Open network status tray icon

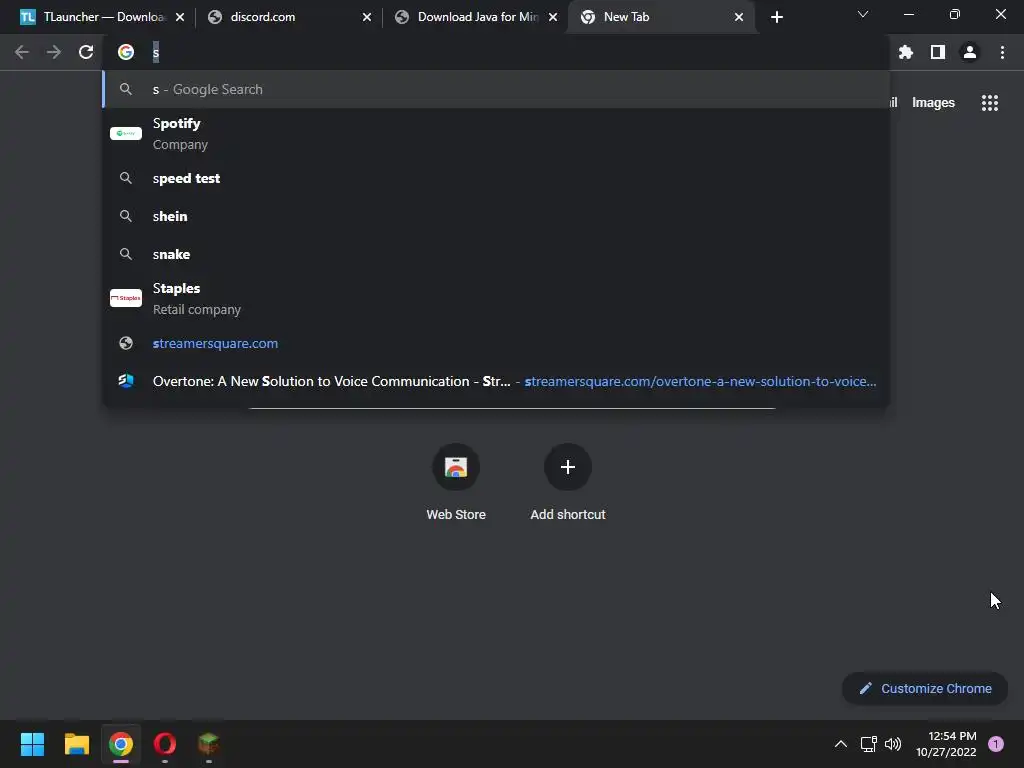869,744
